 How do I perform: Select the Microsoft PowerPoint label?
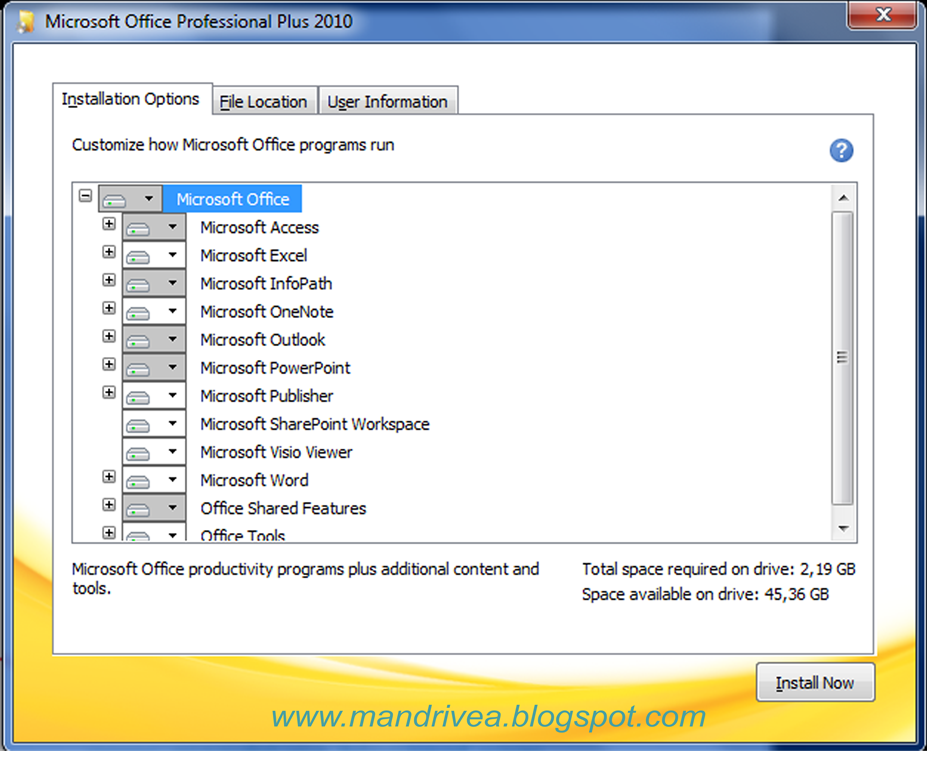coord(275,368)
